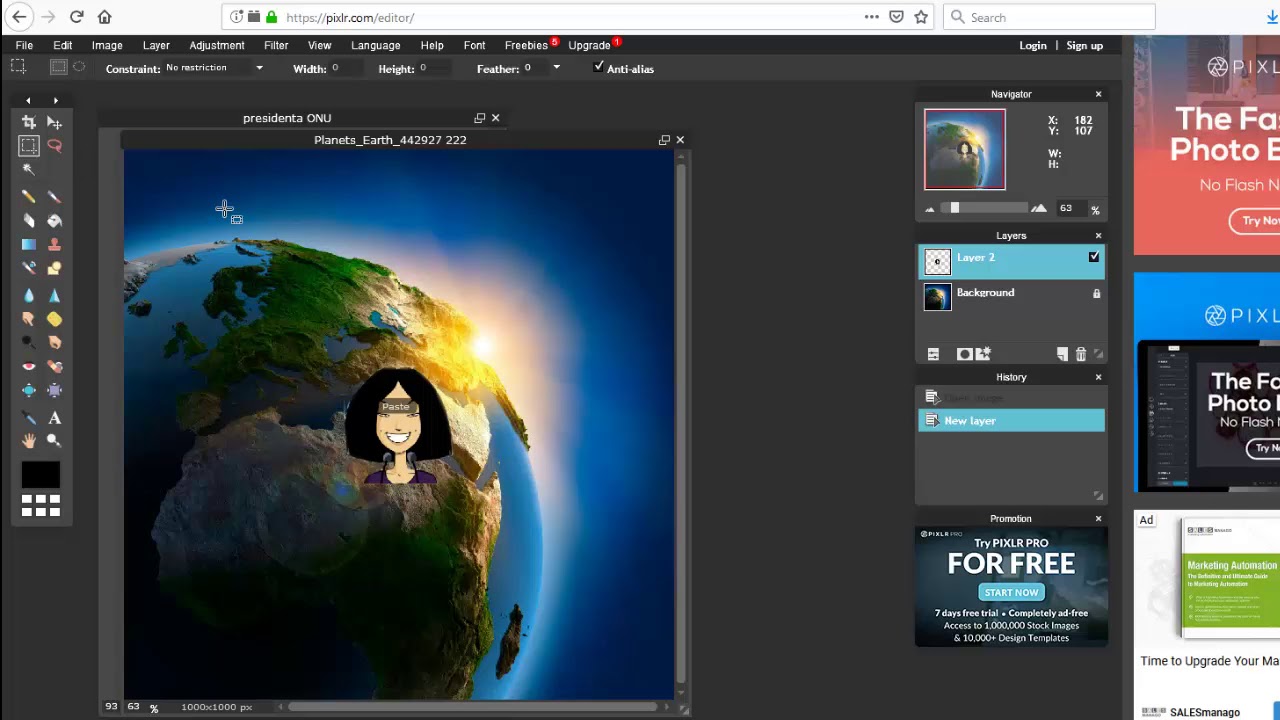Select the Paint Bucket tool
Screen dimensions: 1280x720
[x=54, y=220]
